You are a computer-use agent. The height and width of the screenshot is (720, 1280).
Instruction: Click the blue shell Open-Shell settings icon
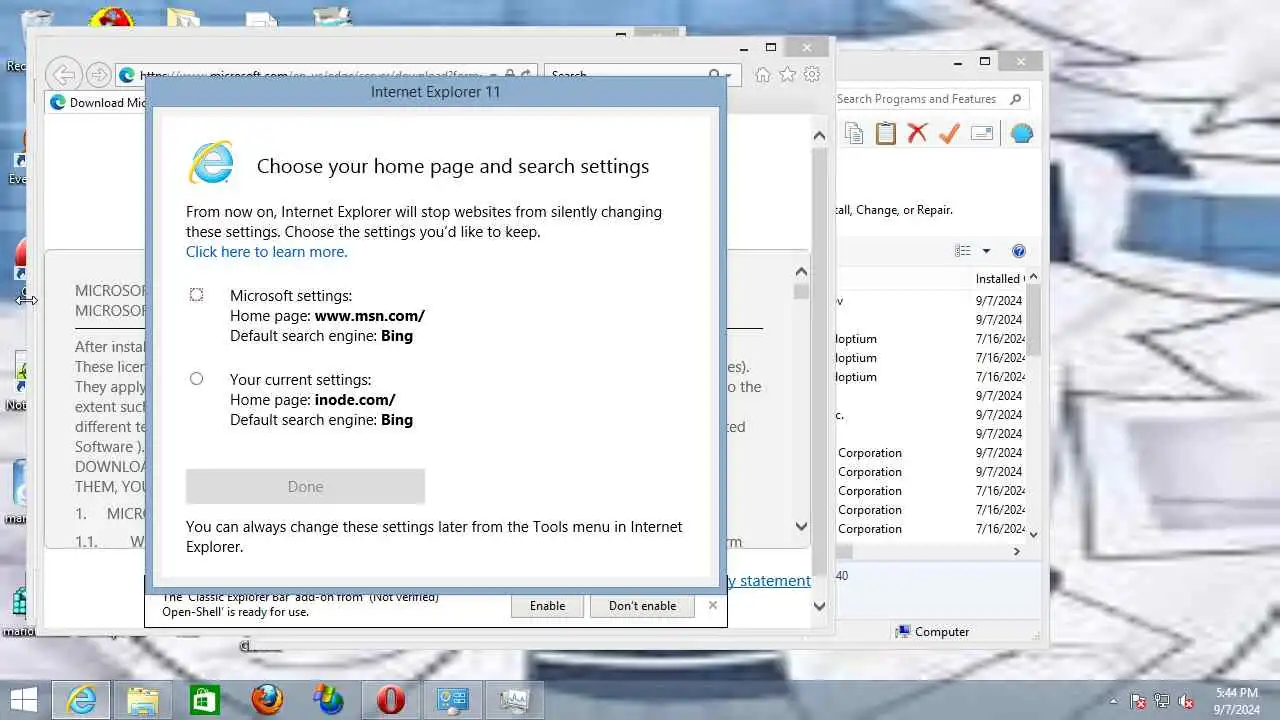(1021, 133)
